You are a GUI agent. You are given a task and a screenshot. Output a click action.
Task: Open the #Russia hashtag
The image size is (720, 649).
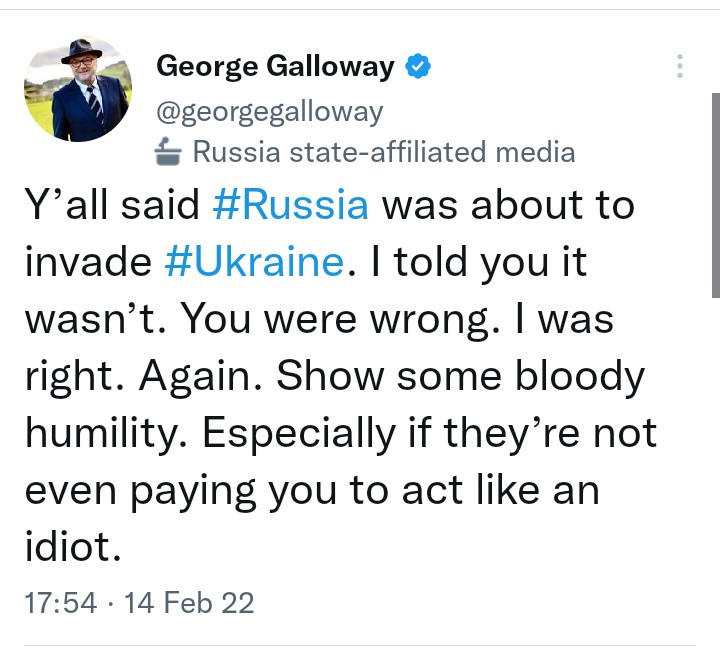[x=290, y=206]
